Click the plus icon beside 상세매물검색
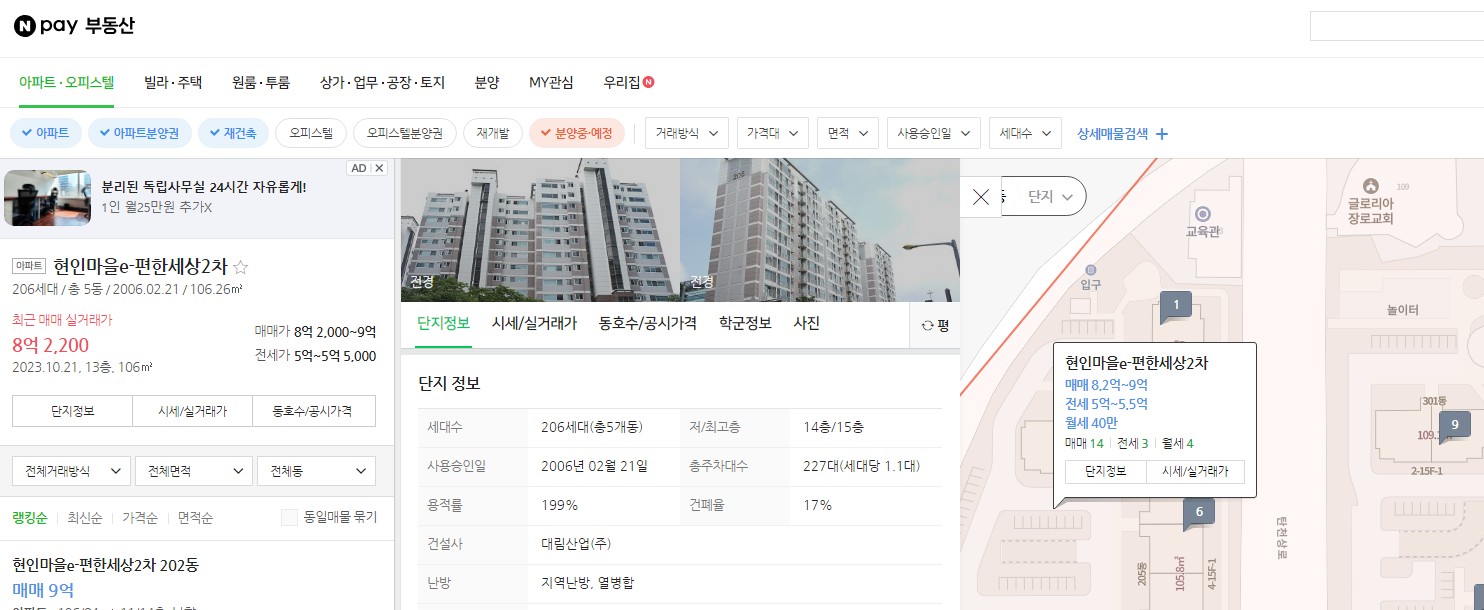The height and width of the screenshot is (610, 1484). (1161, 133)
